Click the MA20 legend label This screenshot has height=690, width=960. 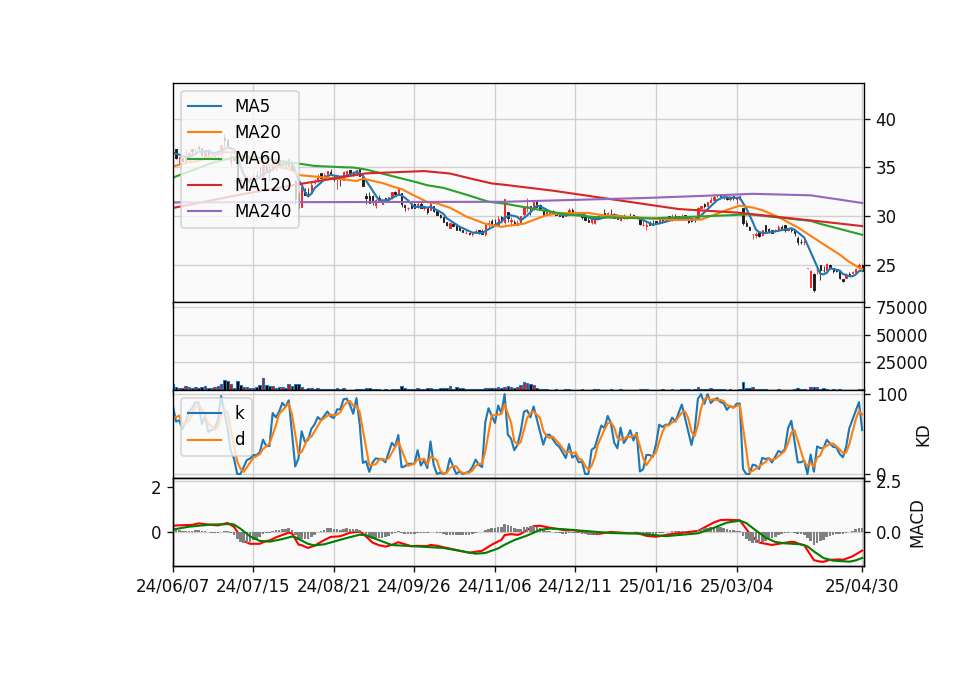pos(257,132)
